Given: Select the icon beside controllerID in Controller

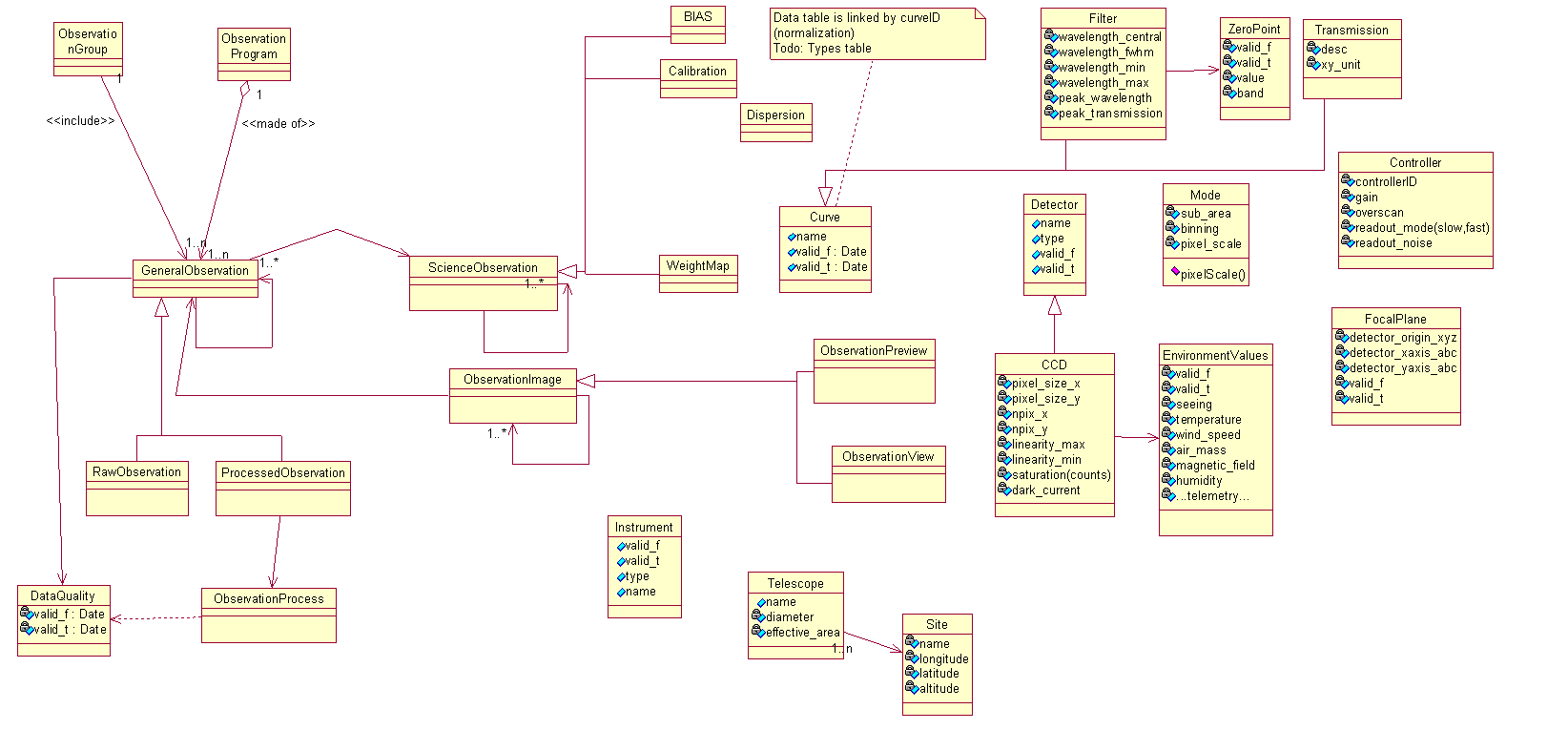Looking at the screenshot, I should pyautogui.click(x=1347, y=181).
